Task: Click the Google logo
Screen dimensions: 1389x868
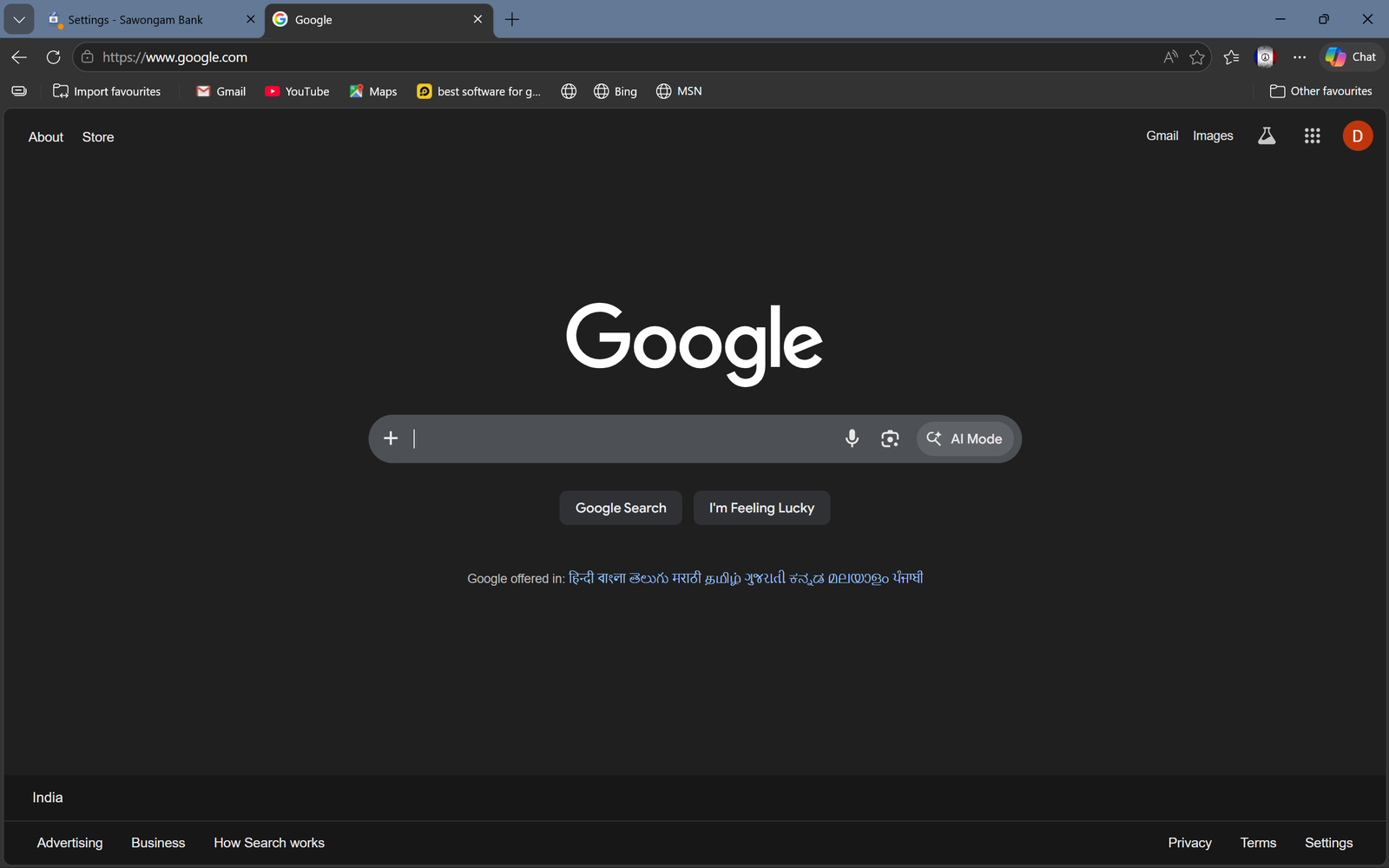Action: (x=694, y=344)
